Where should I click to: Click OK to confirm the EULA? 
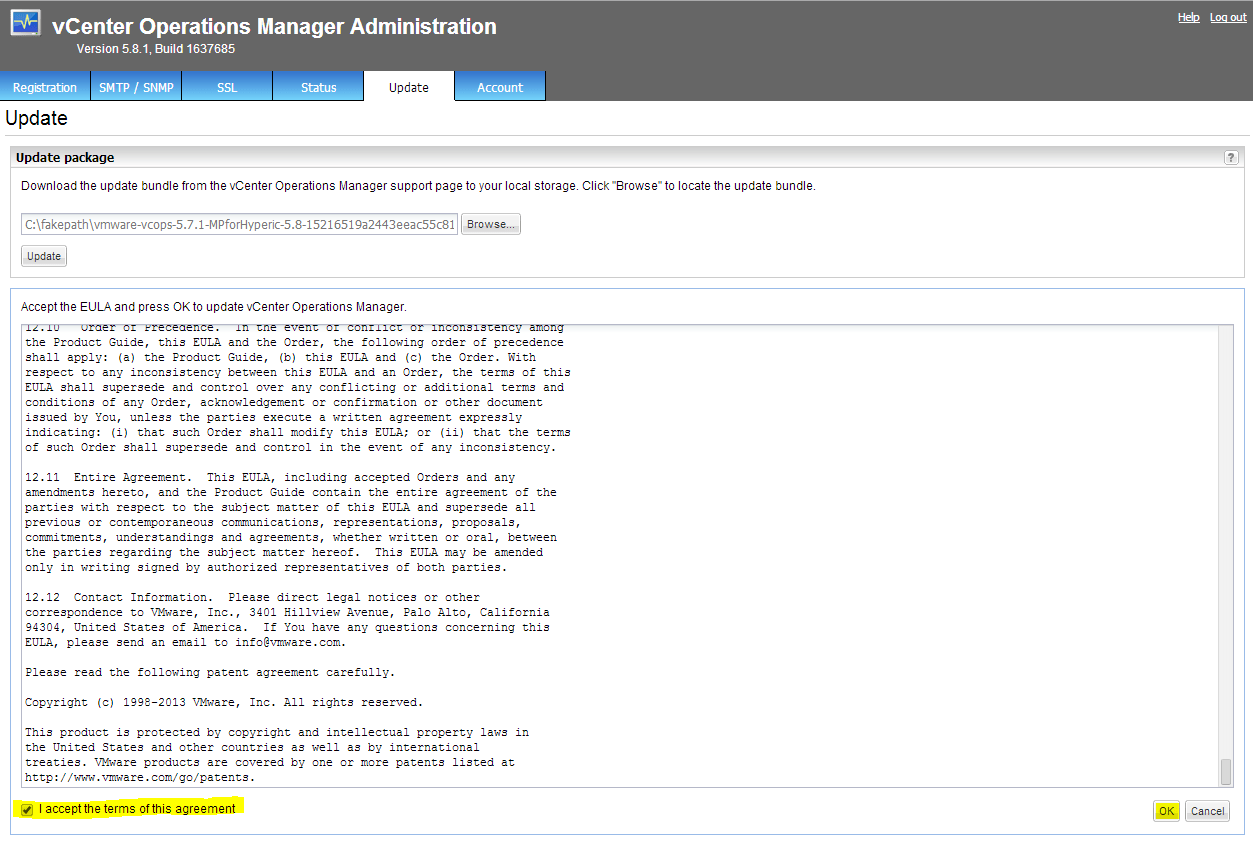(x=1166, y=811)
